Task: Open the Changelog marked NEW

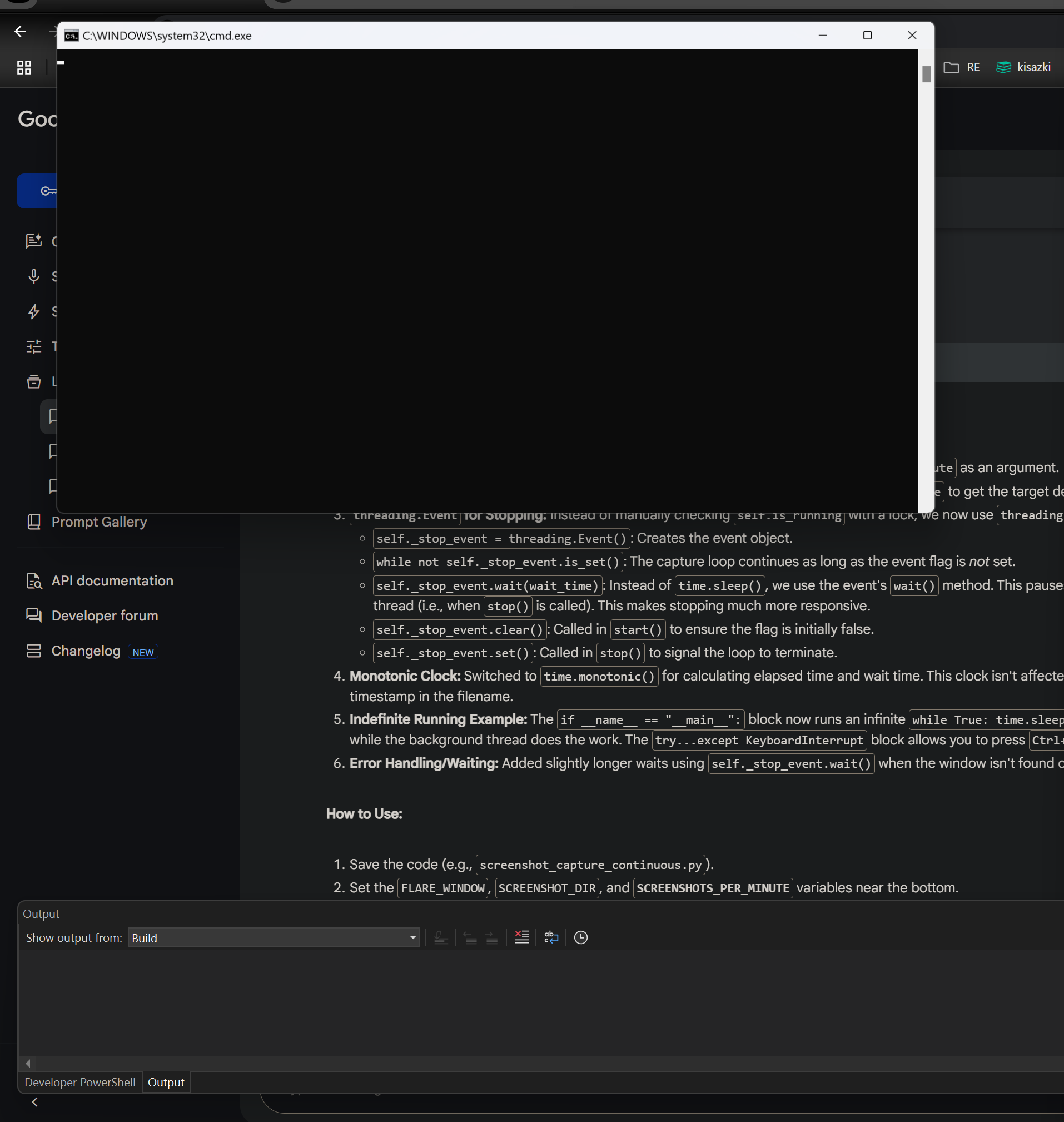Action: click(x=86, y=651)
